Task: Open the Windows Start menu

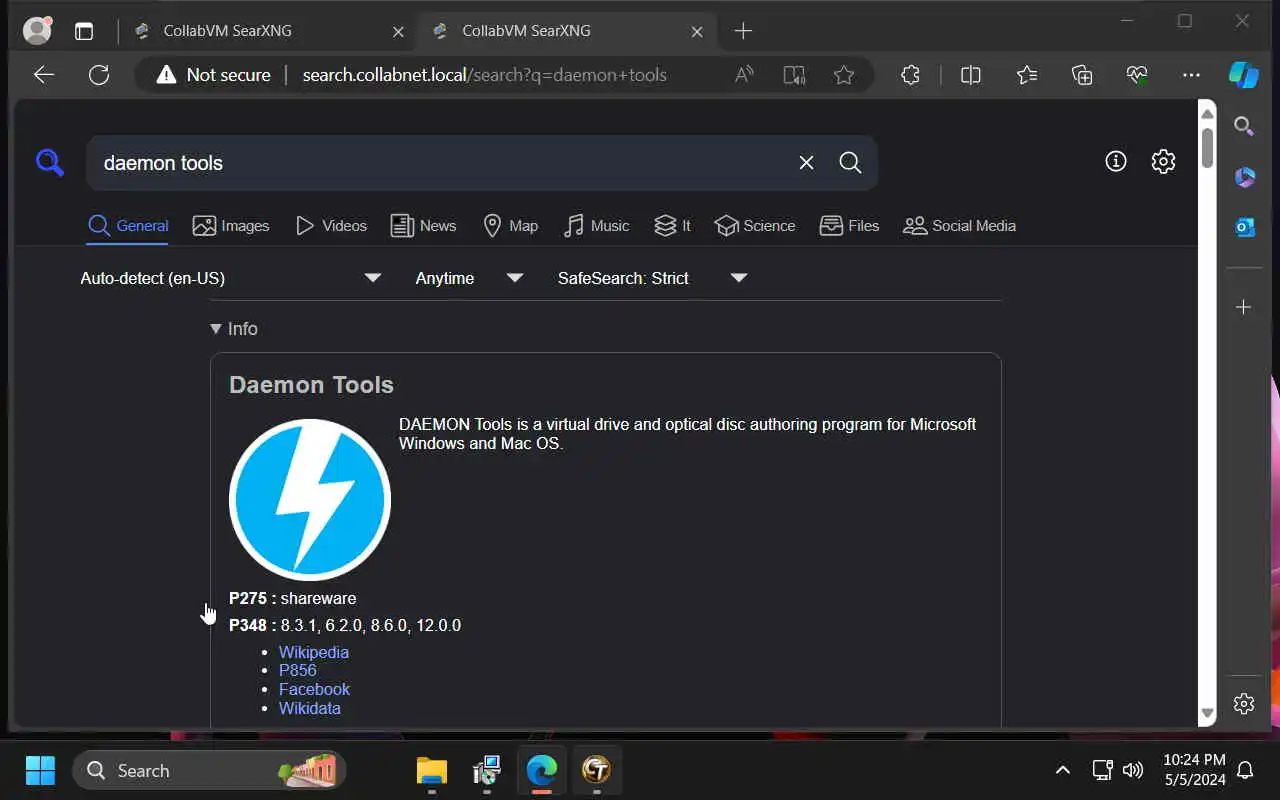Action: [x=40, y=770]
